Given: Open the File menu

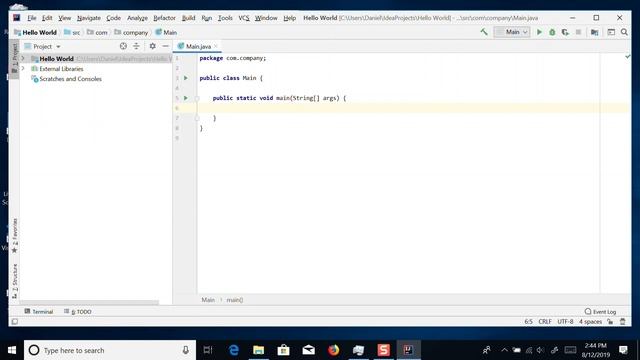Looking at the screenshot, I should coord(32,18).
